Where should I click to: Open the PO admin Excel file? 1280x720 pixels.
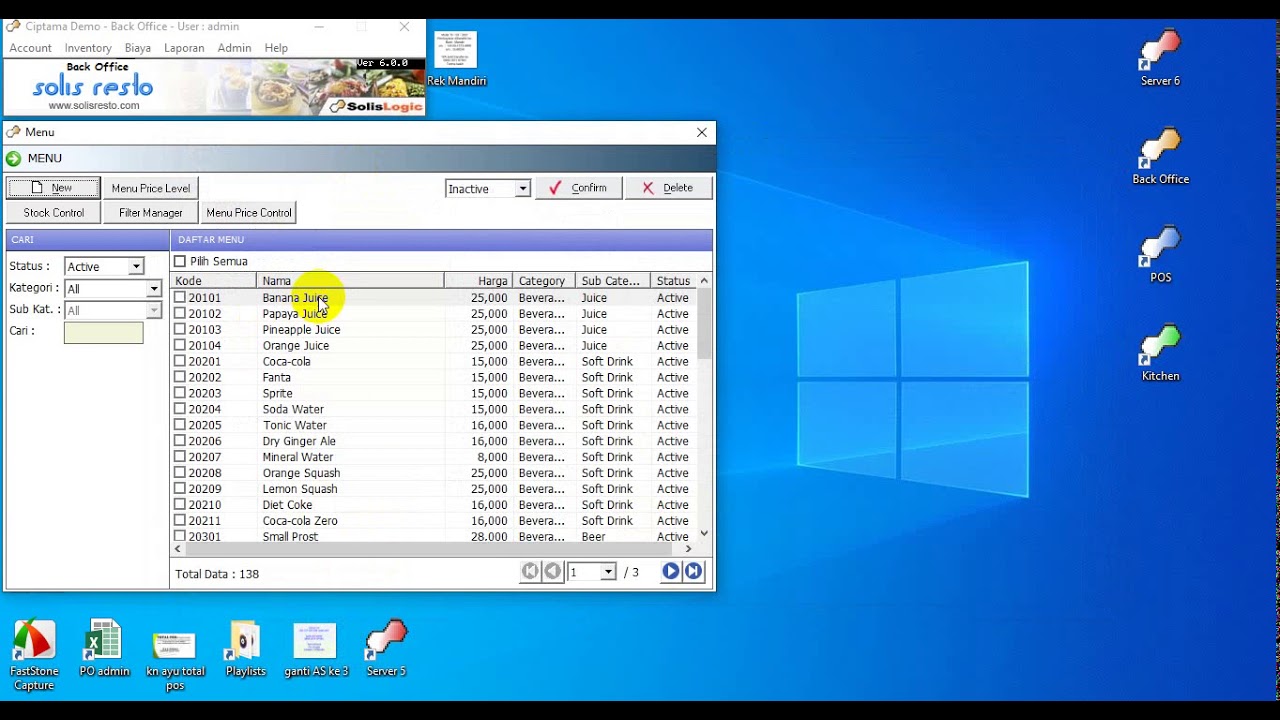pyautogui.click(x=104, y=648)
